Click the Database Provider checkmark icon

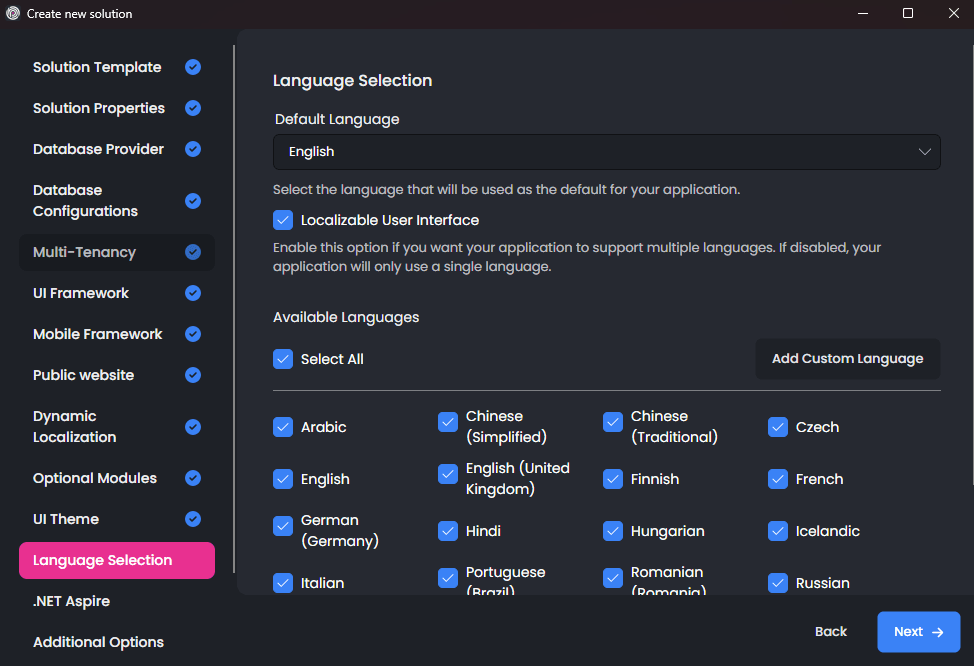(192, 149)
